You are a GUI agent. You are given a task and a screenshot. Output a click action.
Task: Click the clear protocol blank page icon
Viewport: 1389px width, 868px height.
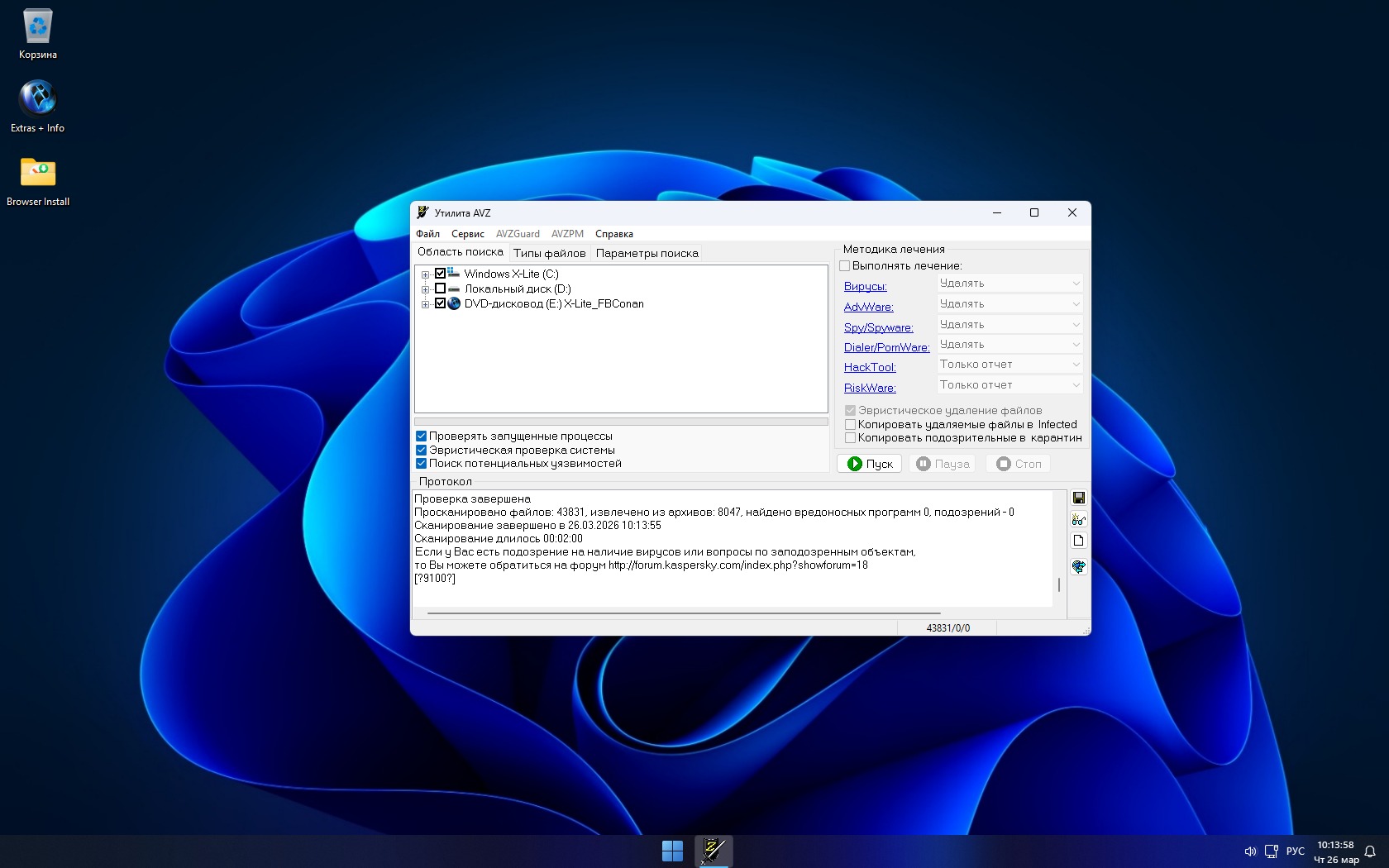pyautogui.click(x=1078, y=541)
